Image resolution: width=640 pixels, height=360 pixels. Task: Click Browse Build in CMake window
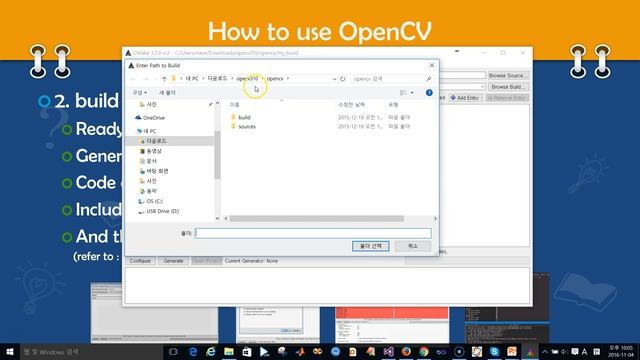pos(508,87)
